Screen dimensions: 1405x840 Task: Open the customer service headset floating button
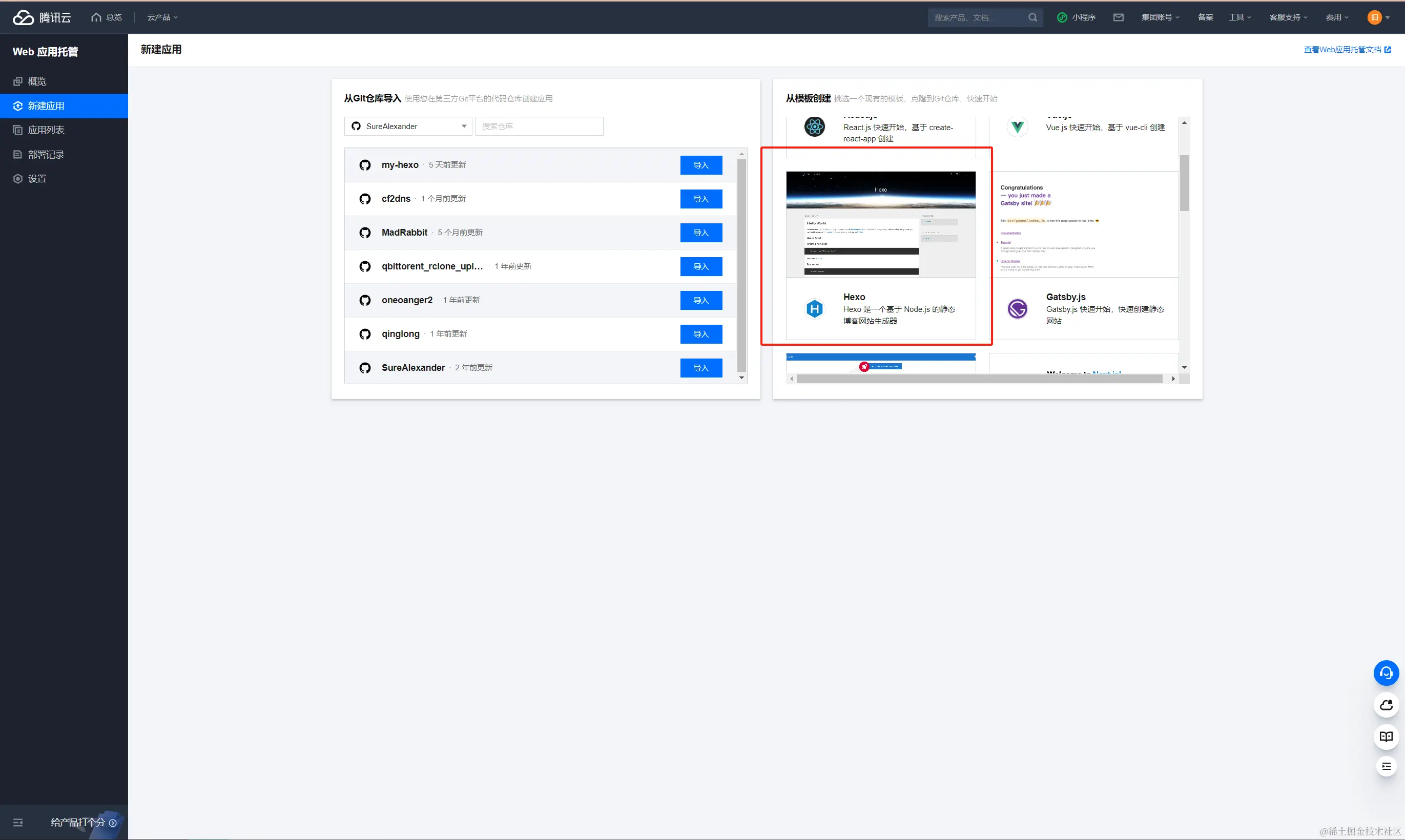[1386, 673]
